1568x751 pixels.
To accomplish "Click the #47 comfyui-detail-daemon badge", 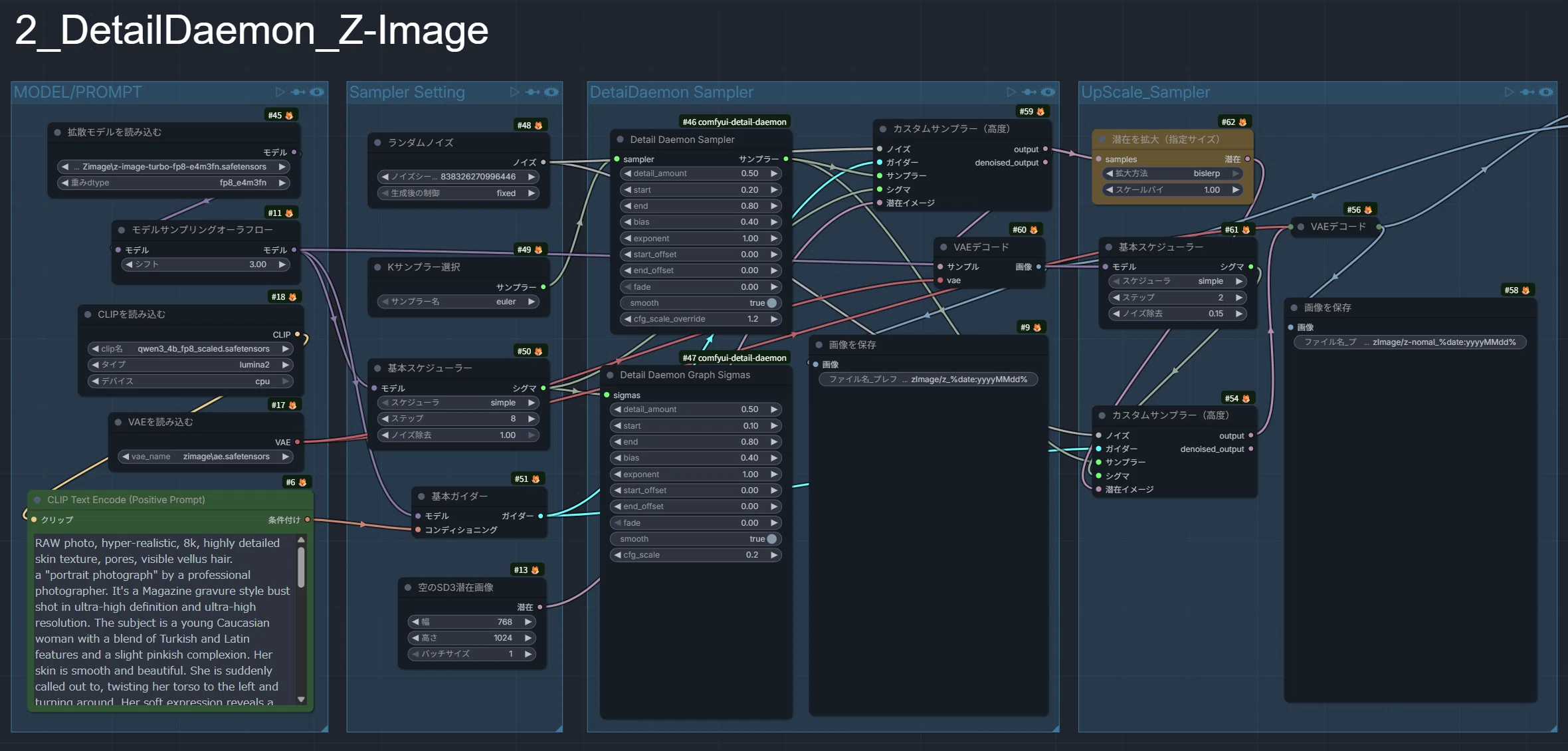I will 734,358.
